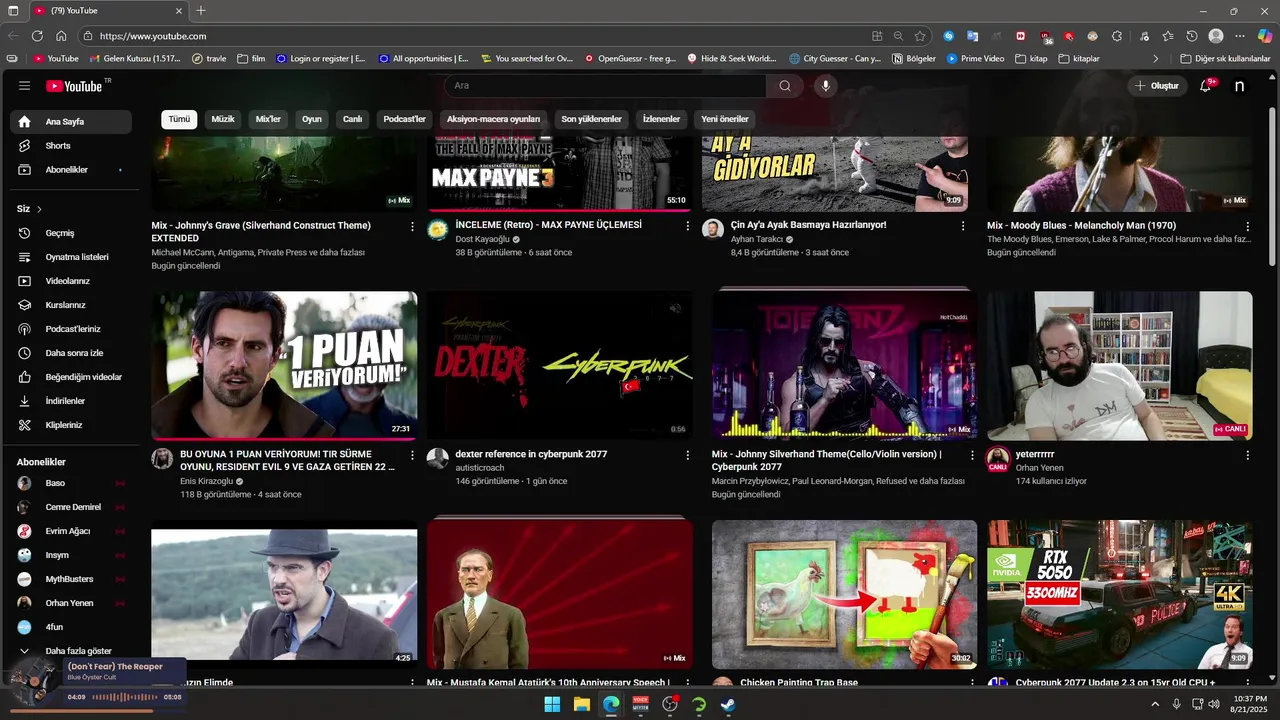The height and width of the screenshot is (720, 1280).
Task: Open Windows Start menu
Action: [552, 704]
